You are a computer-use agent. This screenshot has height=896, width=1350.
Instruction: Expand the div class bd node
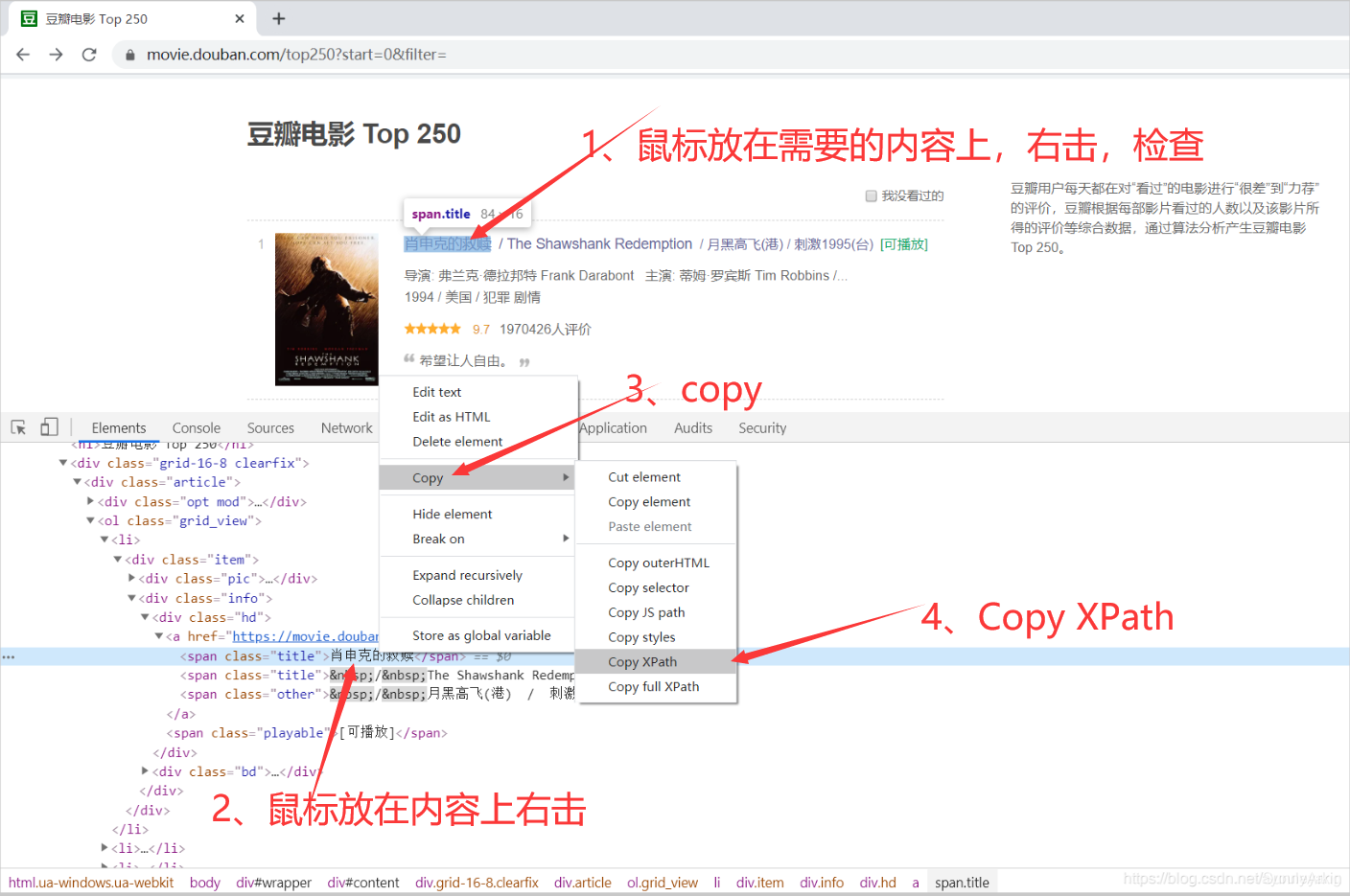[145, 771]
